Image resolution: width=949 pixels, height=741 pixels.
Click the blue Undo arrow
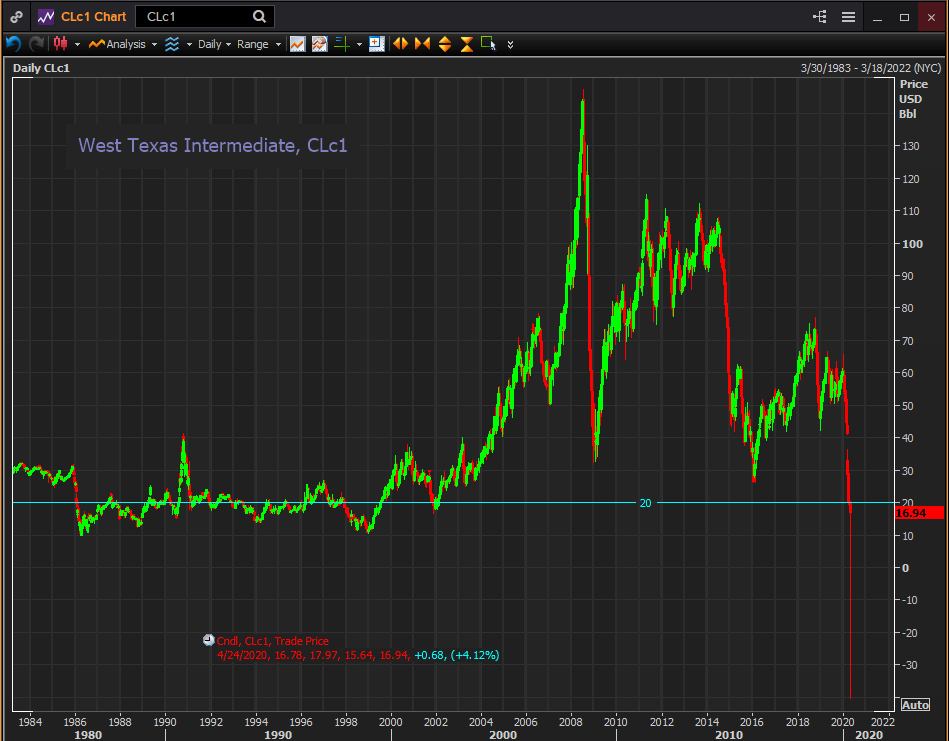point(13,44)
